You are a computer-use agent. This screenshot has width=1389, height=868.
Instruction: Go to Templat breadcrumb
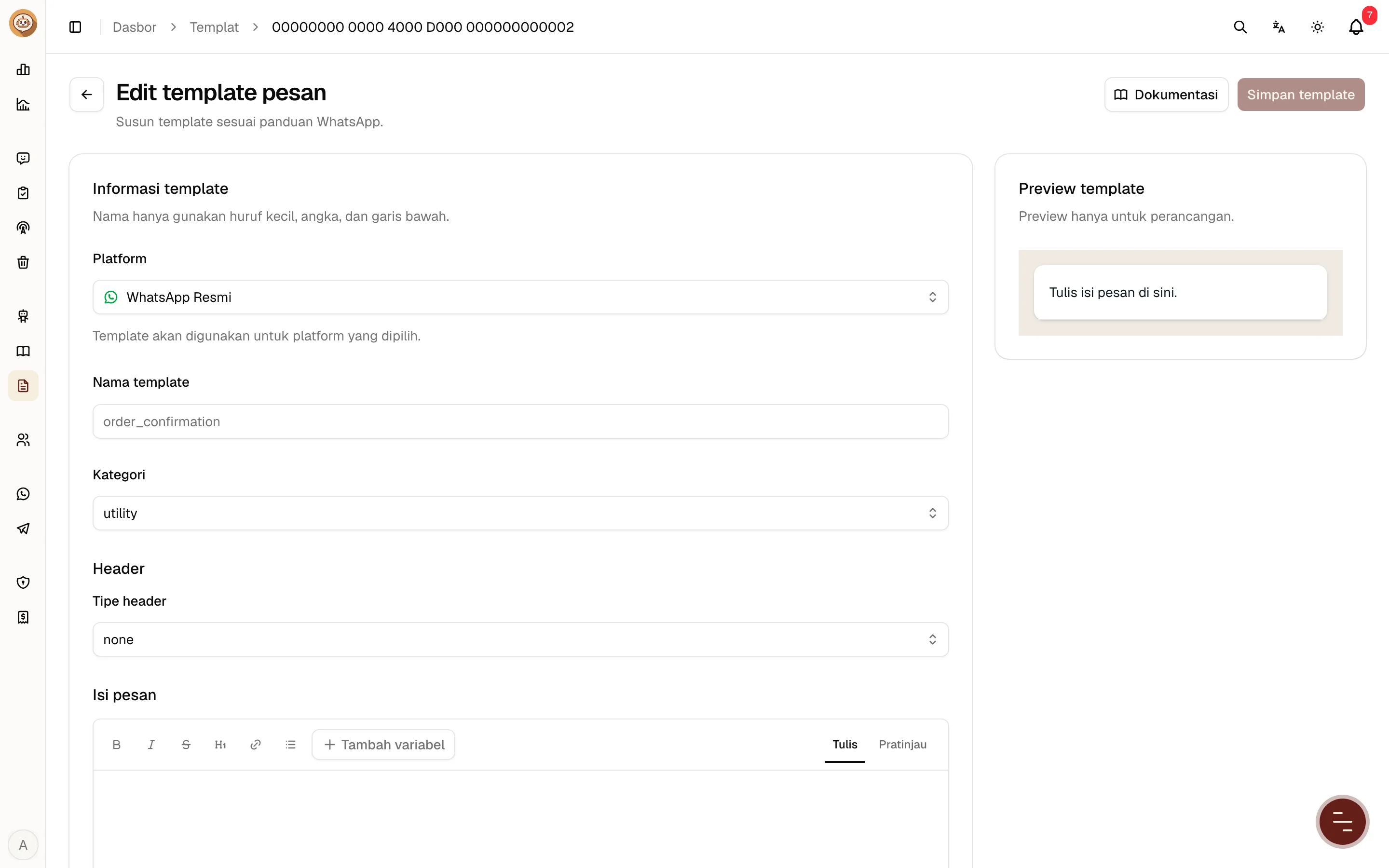coord(214,27)
